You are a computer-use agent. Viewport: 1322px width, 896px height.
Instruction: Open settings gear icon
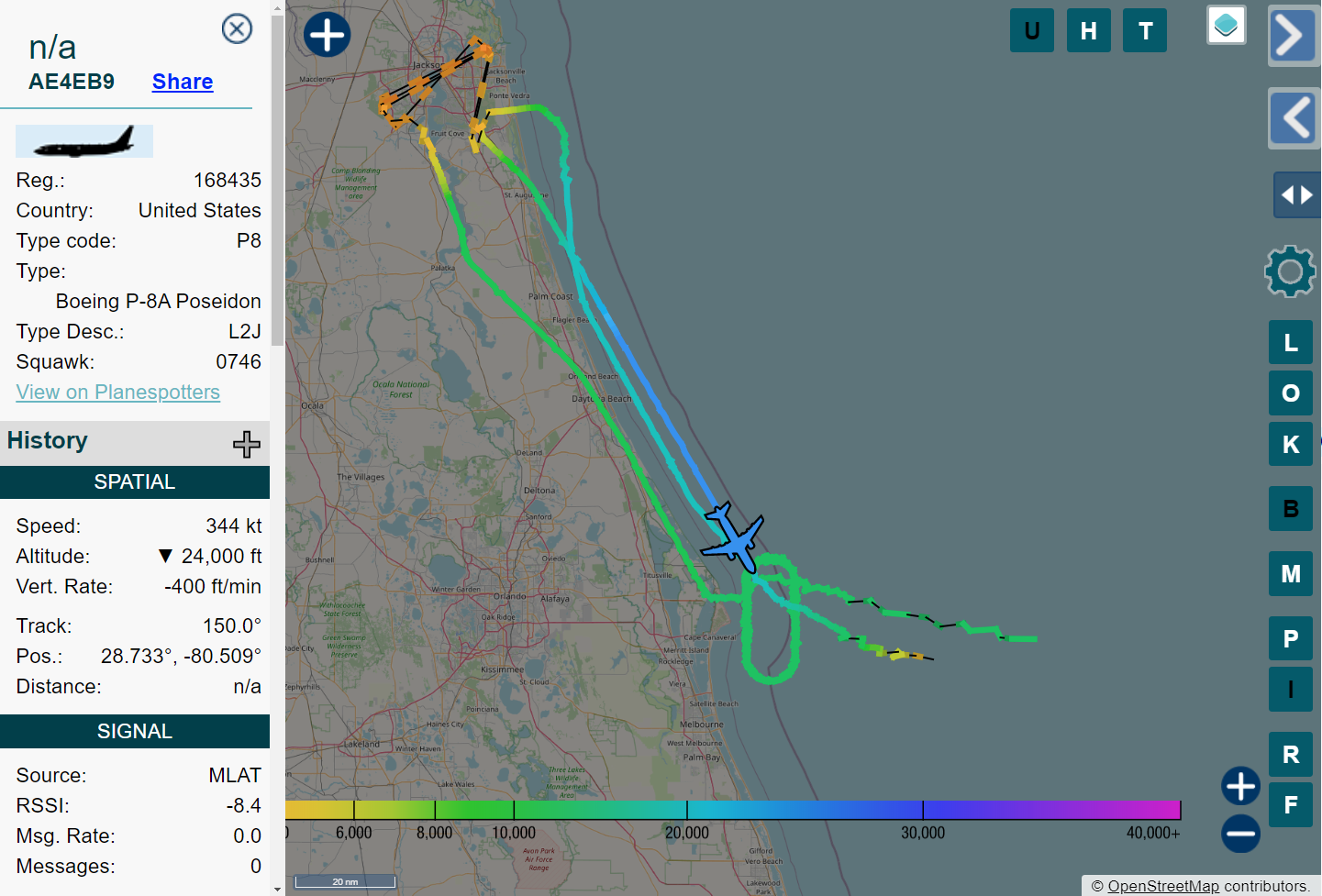1290,271
